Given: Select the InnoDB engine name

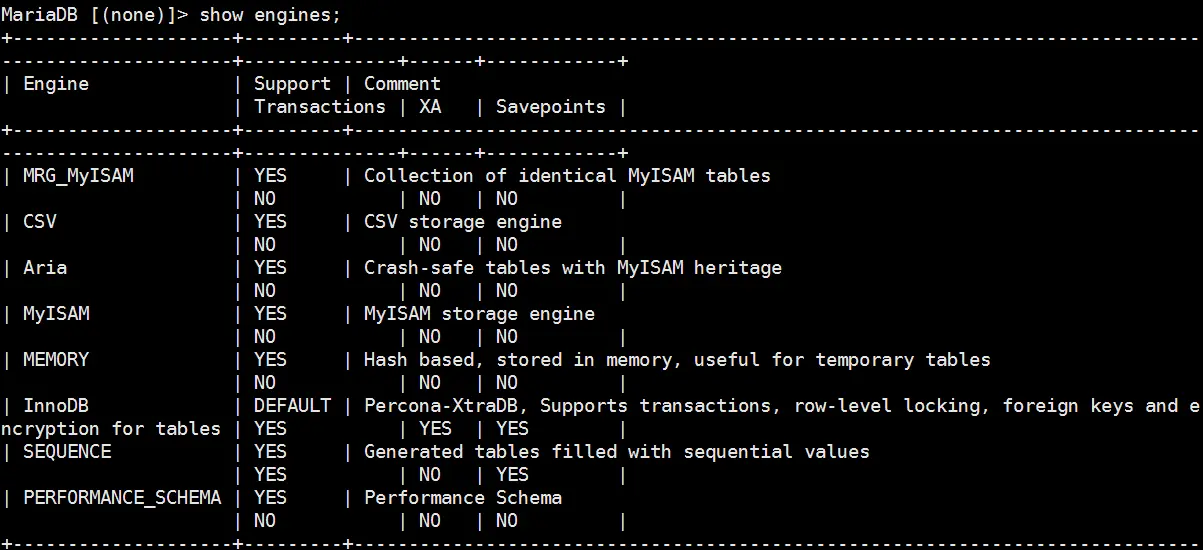Looking at the screenshot, I should 56,406.
